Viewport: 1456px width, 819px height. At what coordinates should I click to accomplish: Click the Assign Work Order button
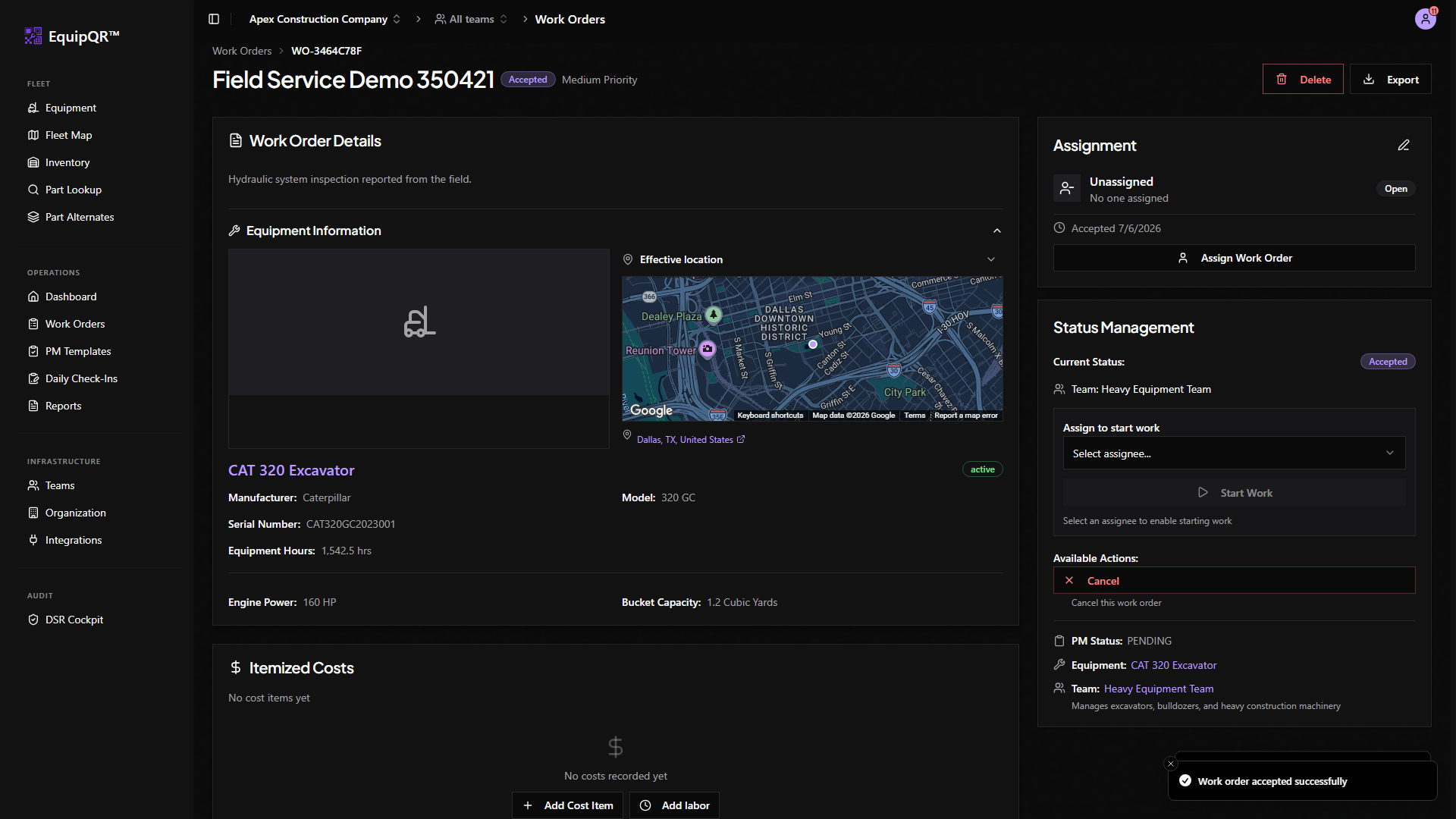pyautogui.click(x=1234, y=258)
